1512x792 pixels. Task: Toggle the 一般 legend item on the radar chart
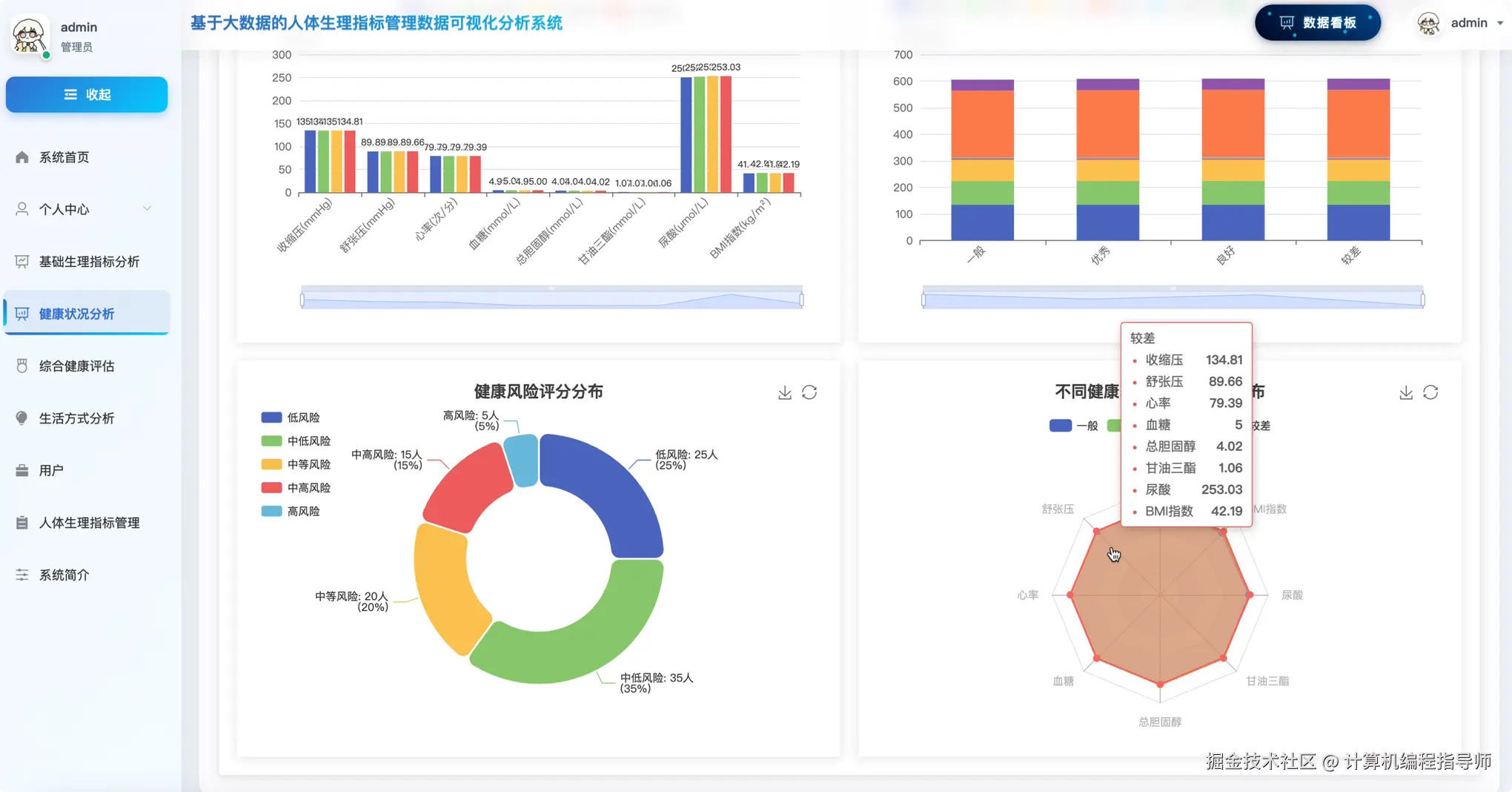point(1074,426)
